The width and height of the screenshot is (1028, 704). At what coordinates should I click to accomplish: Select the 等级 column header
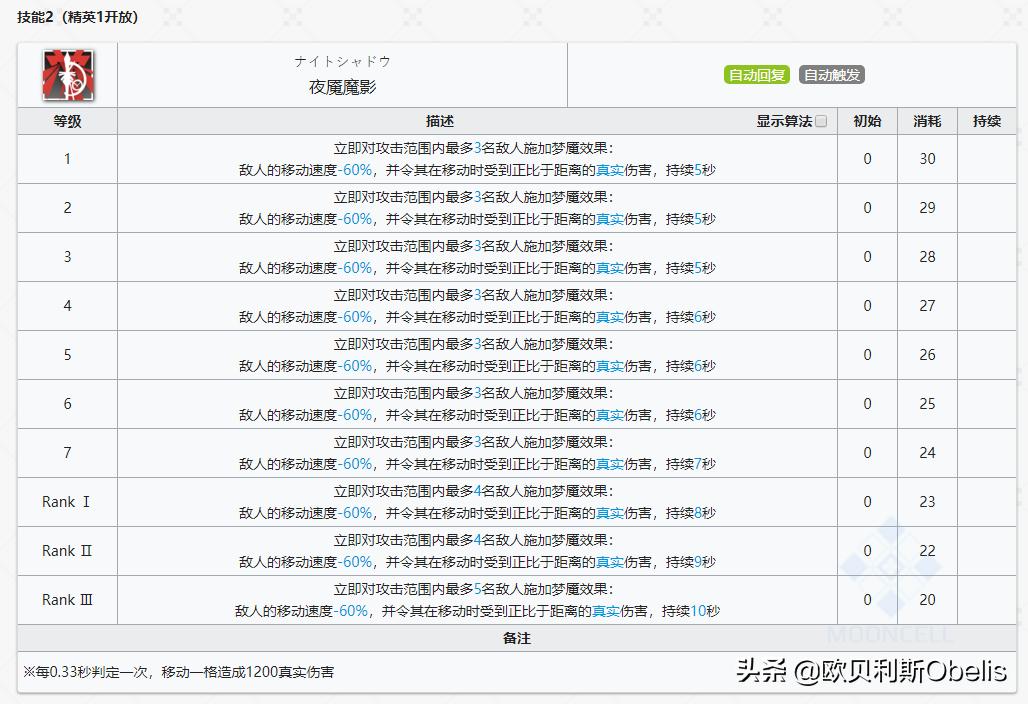coord(66,120)
